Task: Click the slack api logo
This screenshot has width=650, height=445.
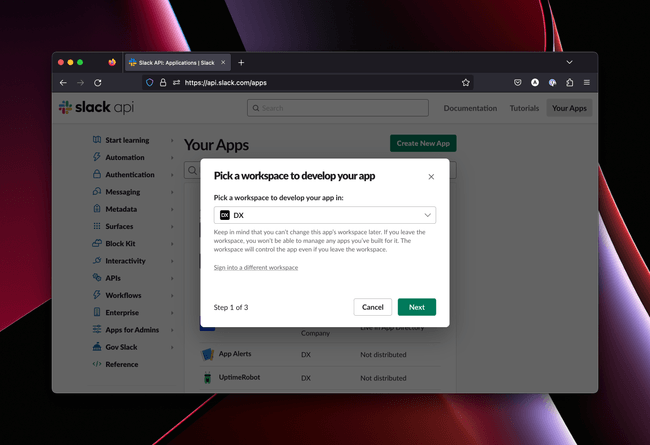Action: (96, 107)
